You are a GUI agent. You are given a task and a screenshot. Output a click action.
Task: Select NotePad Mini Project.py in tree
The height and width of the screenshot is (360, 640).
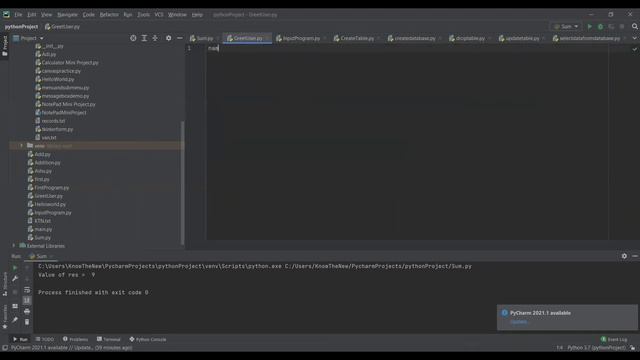[x=68, y=104]
